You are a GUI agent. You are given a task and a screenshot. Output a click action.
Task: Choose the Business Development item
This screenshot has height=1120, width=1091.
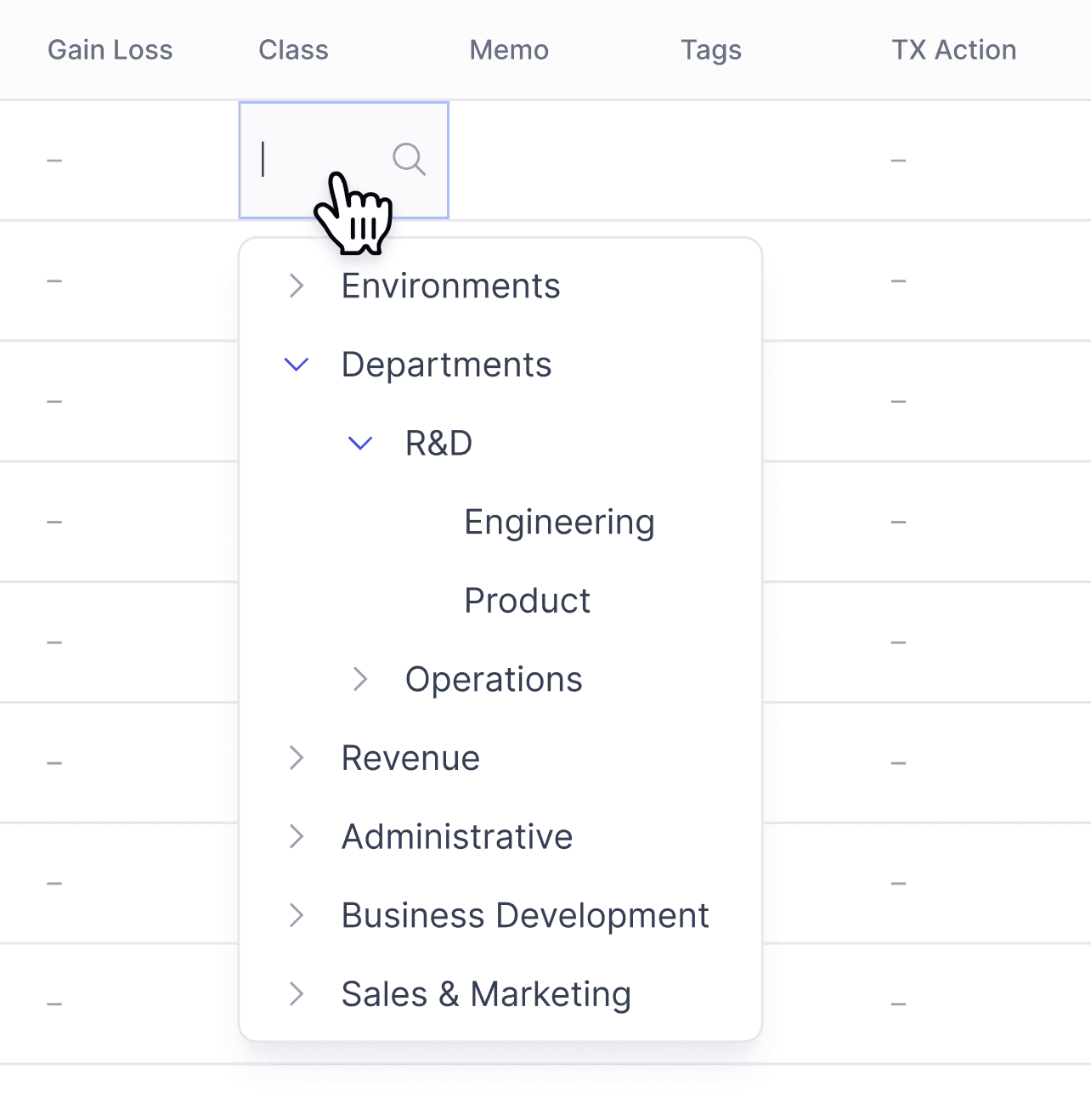[525, 915]
